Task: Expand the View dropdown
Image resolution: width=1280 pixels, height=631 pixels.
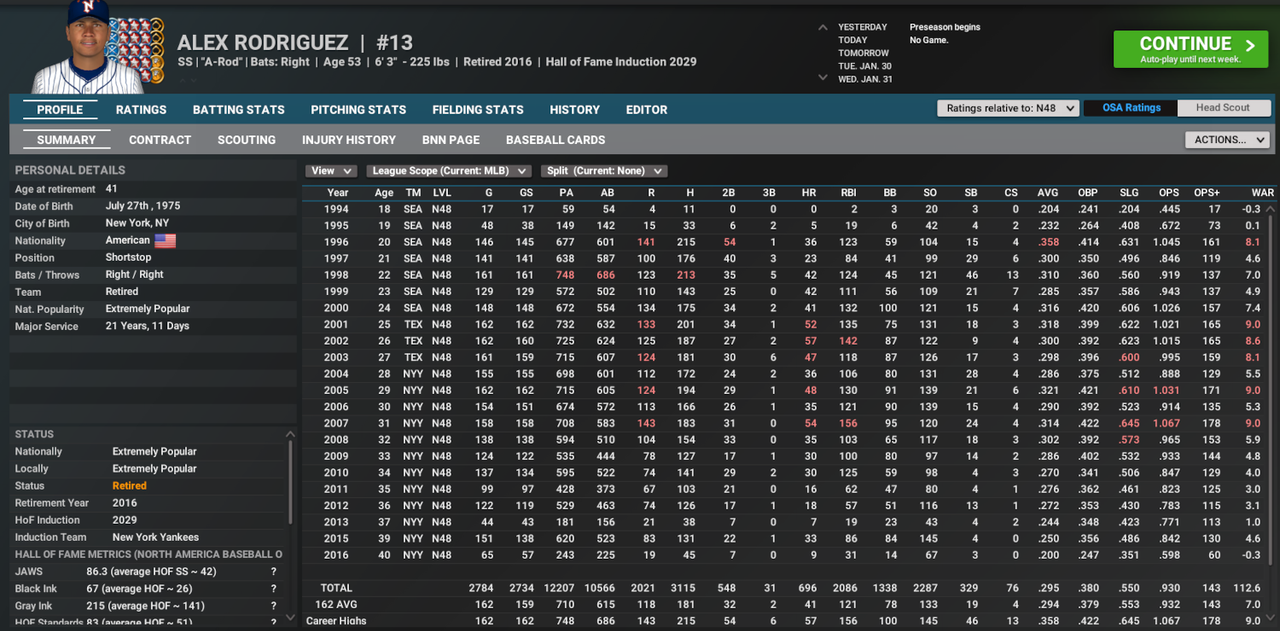Action: (x=331, y=171)
